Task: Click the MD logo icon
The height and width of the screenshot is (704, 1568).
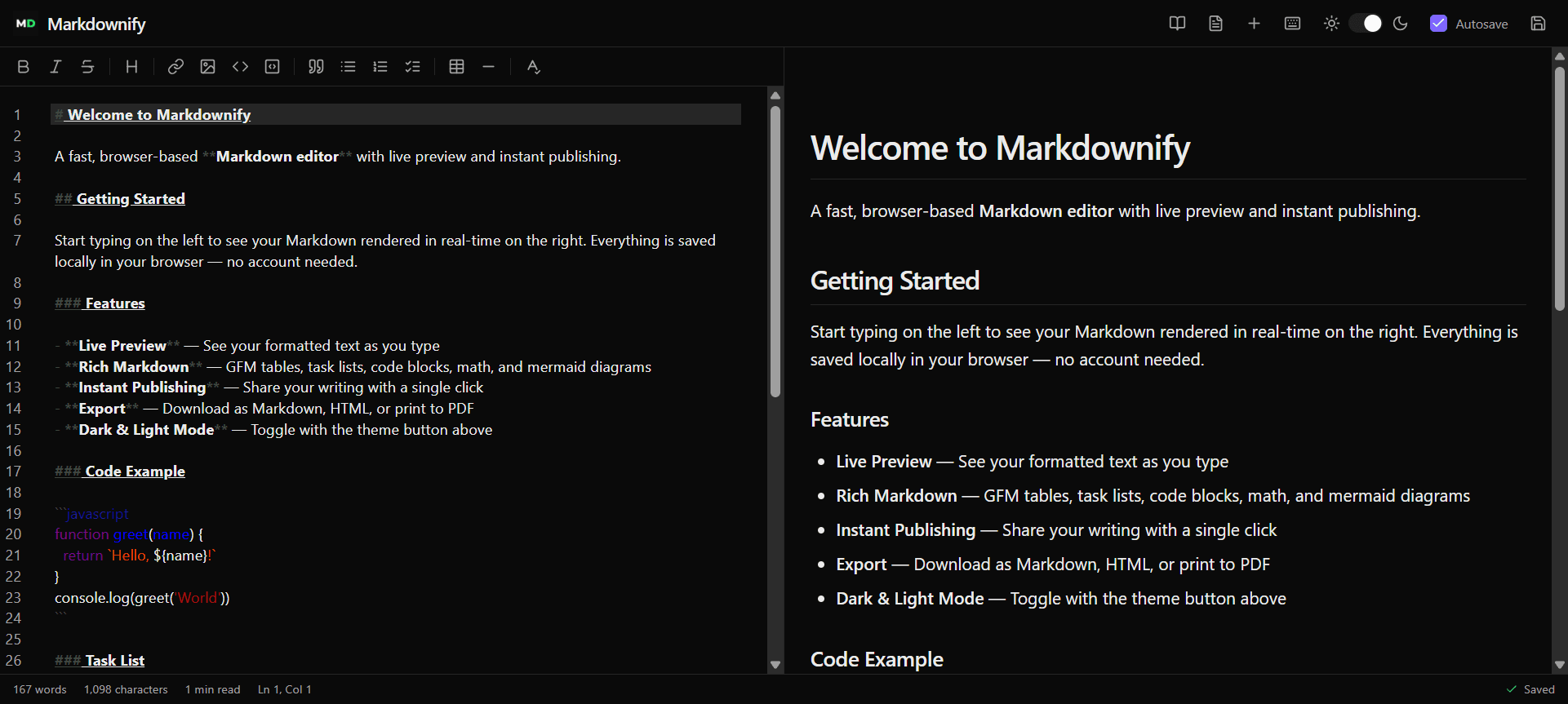Action: [26, 24]
